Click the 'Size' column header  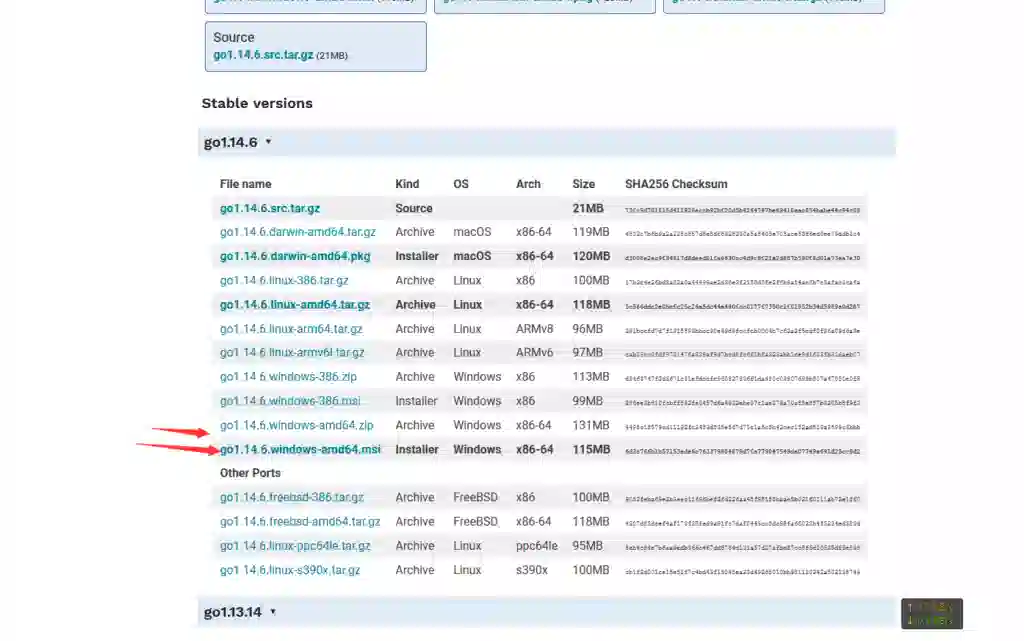[x=584, y=184]
